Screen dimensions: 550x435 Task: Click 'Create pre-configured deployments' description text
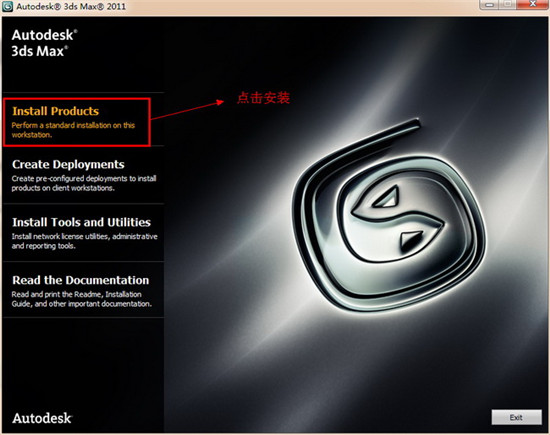84,183
